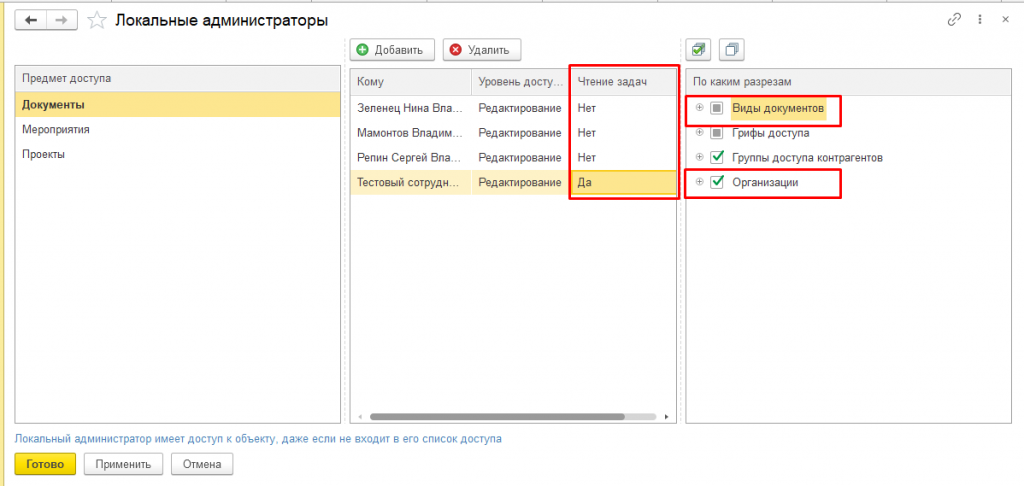This screenshot has width=1024, height=486.
Task: Expand the Грифы доступа tree node
Action: click(x=700, y=133)
